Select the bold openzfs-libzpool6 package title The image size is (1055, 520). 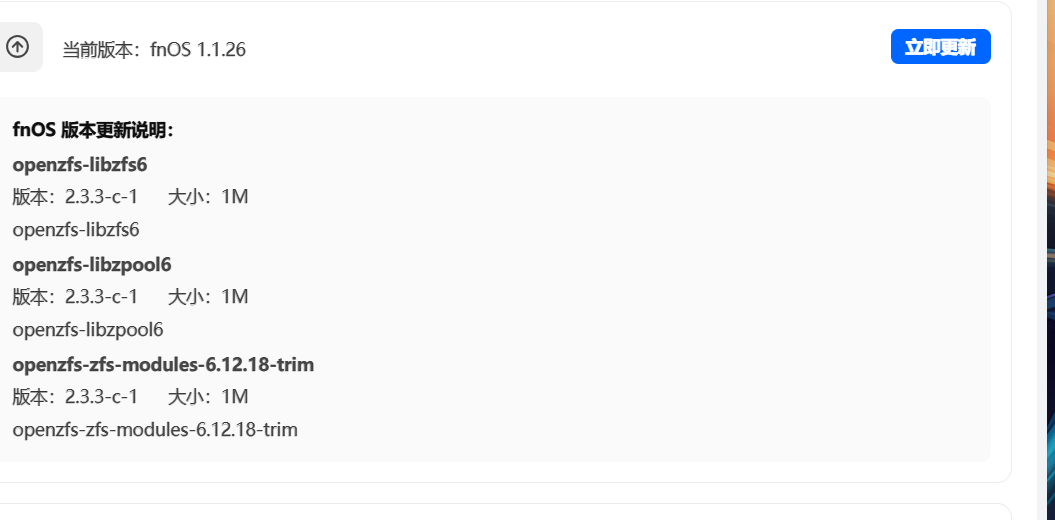(x=92, y=264)
